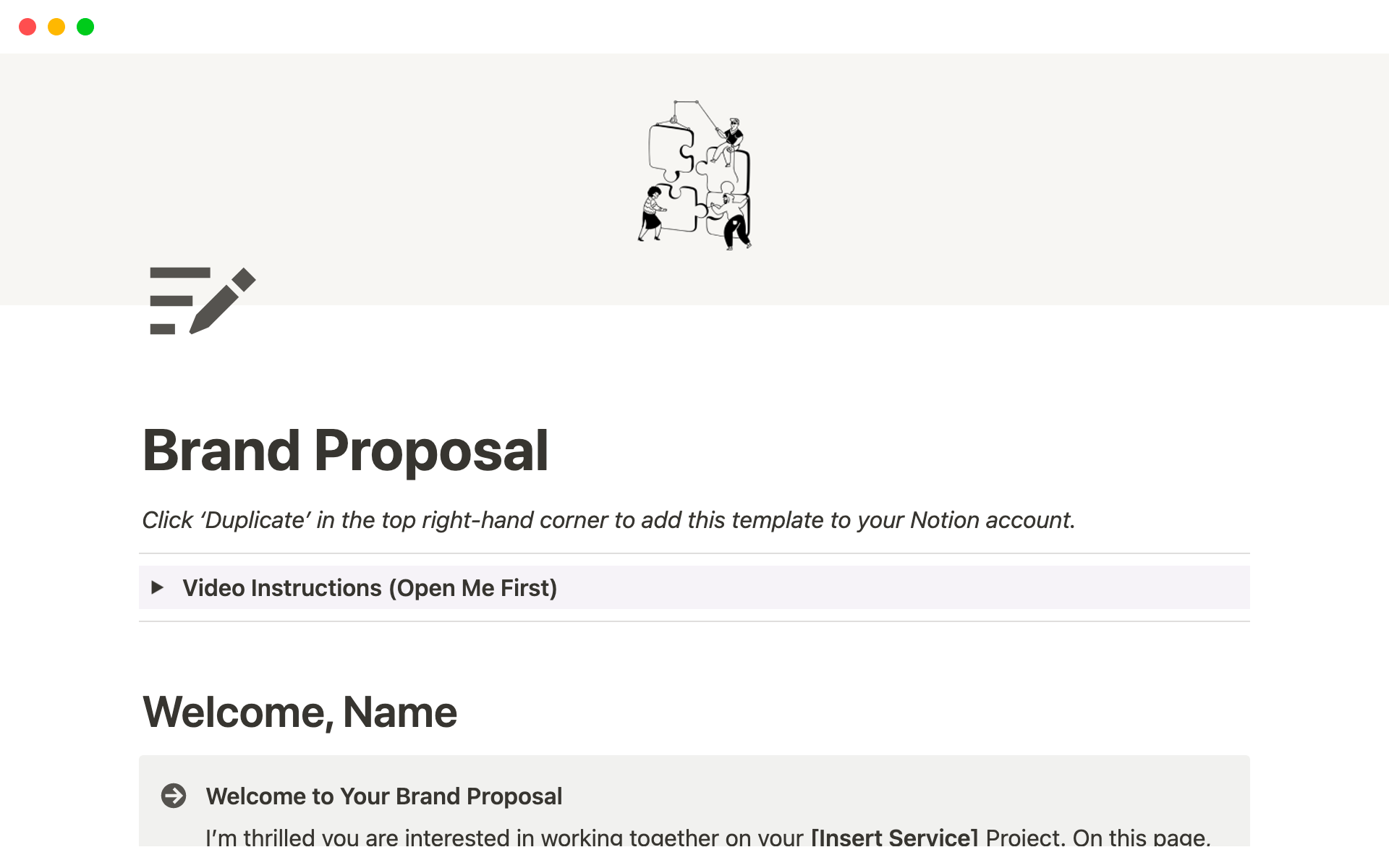This screenshot has height=868, width=1389.
Task: Click the 'Video Instructions (Open Me First)' text
Action: click(369, 588)
